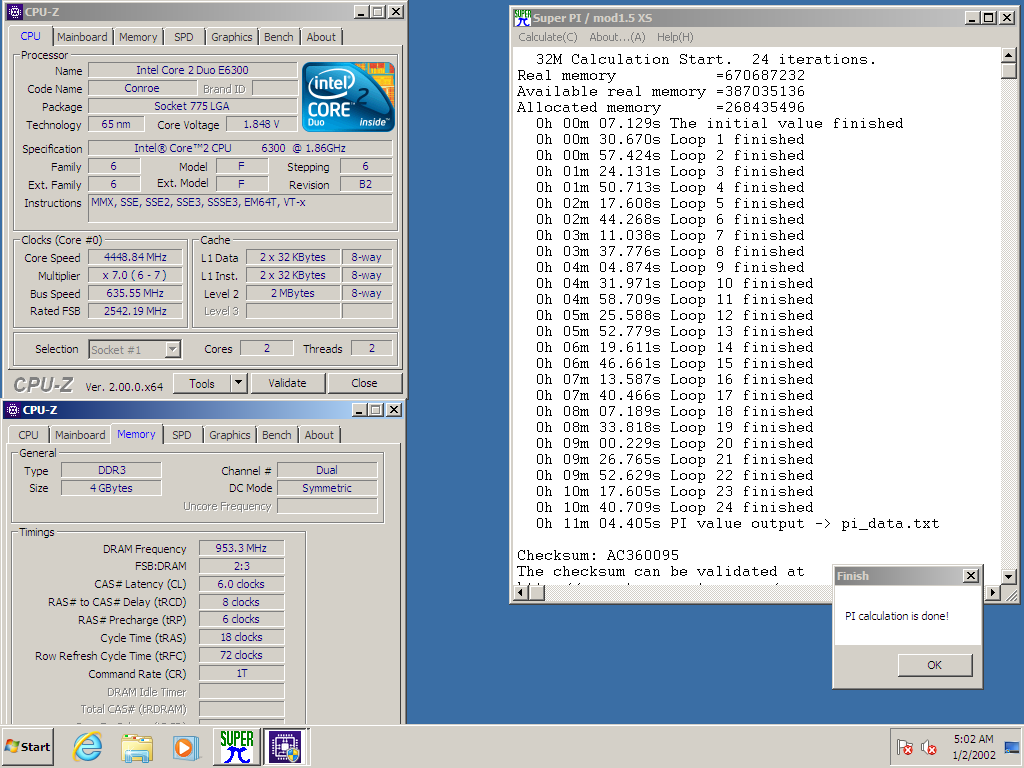Click Rated FSB value 2542.19 MHz

pyautogui.click(x=135, y=312)
